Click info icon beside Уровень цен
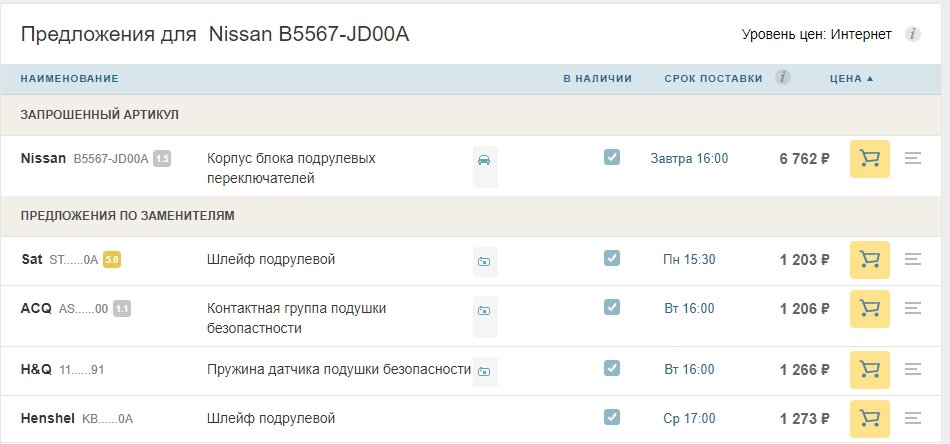The width and height of the screenshot is (950, 444). 912,34
